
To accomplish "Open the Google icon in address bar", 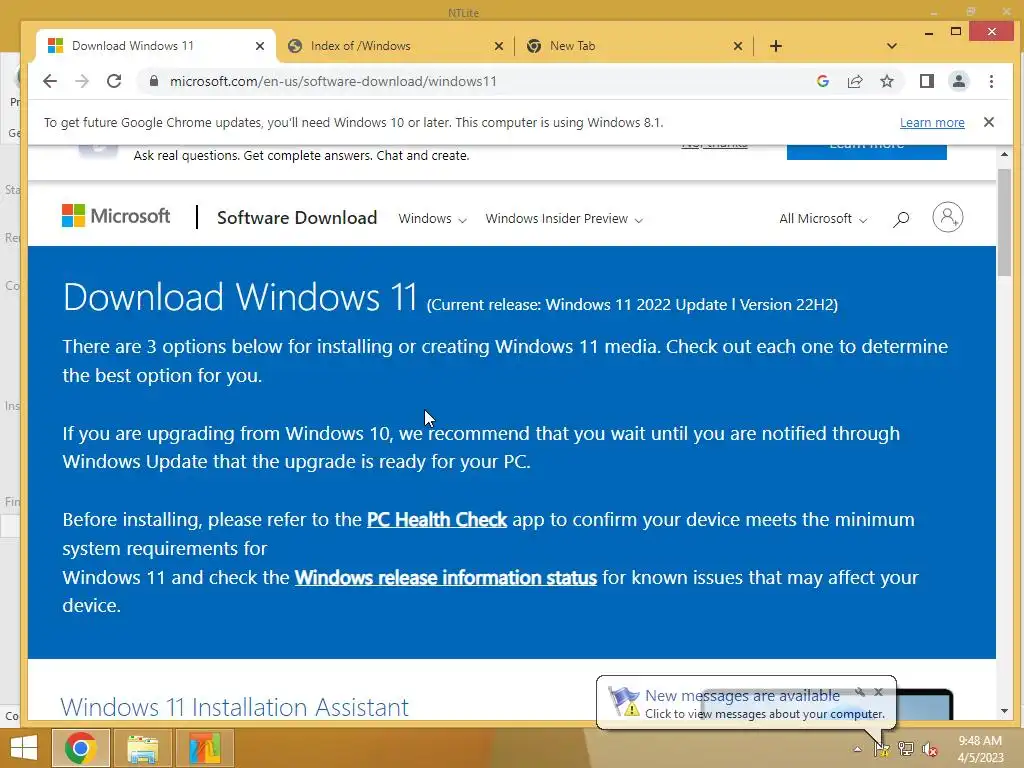I will coord(823,81).
